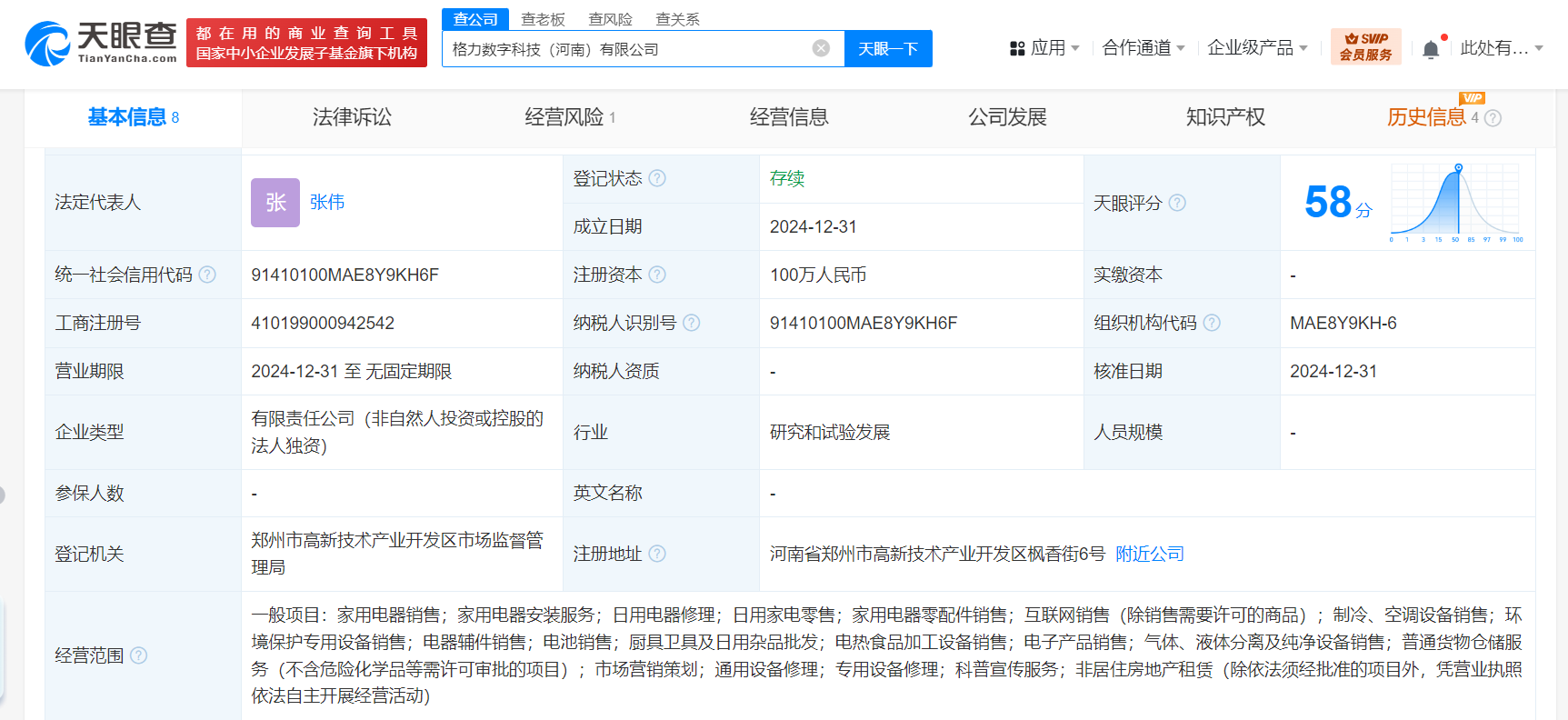Click the score distribution chart thumbnail
Image resolution: width=1568 pixels, height=720 pixels.
(1456, 203)
